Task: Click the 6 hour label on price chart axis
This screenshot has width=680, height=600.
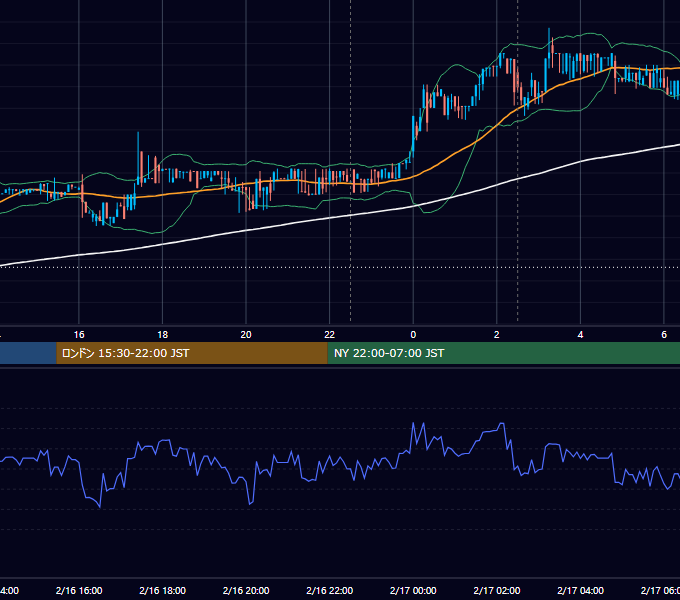Action: pyautogui.click(x=664, y=335)
